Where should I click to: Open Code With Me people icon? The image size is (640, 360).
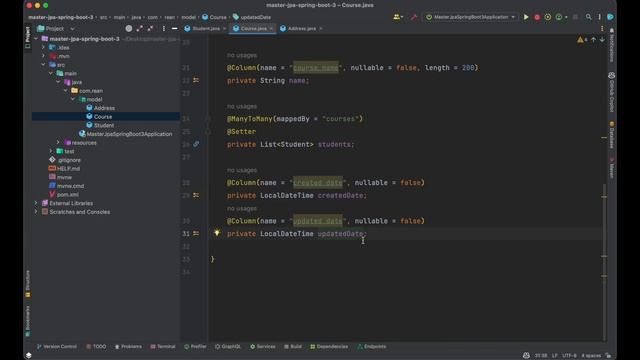coord(398,17)
